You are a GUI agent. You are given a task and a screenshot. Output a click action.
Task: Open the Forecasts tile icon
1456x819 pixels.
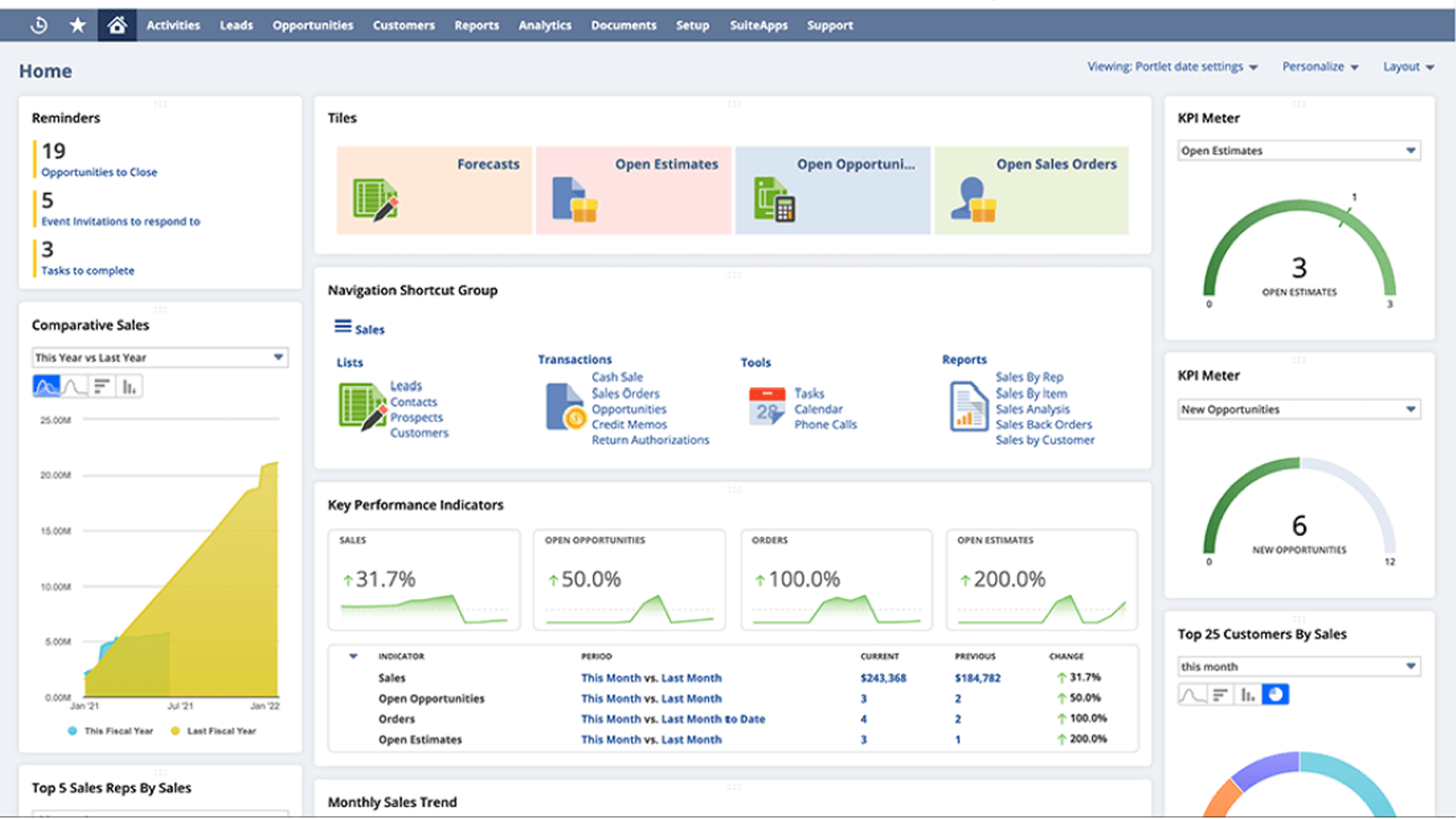375,200
